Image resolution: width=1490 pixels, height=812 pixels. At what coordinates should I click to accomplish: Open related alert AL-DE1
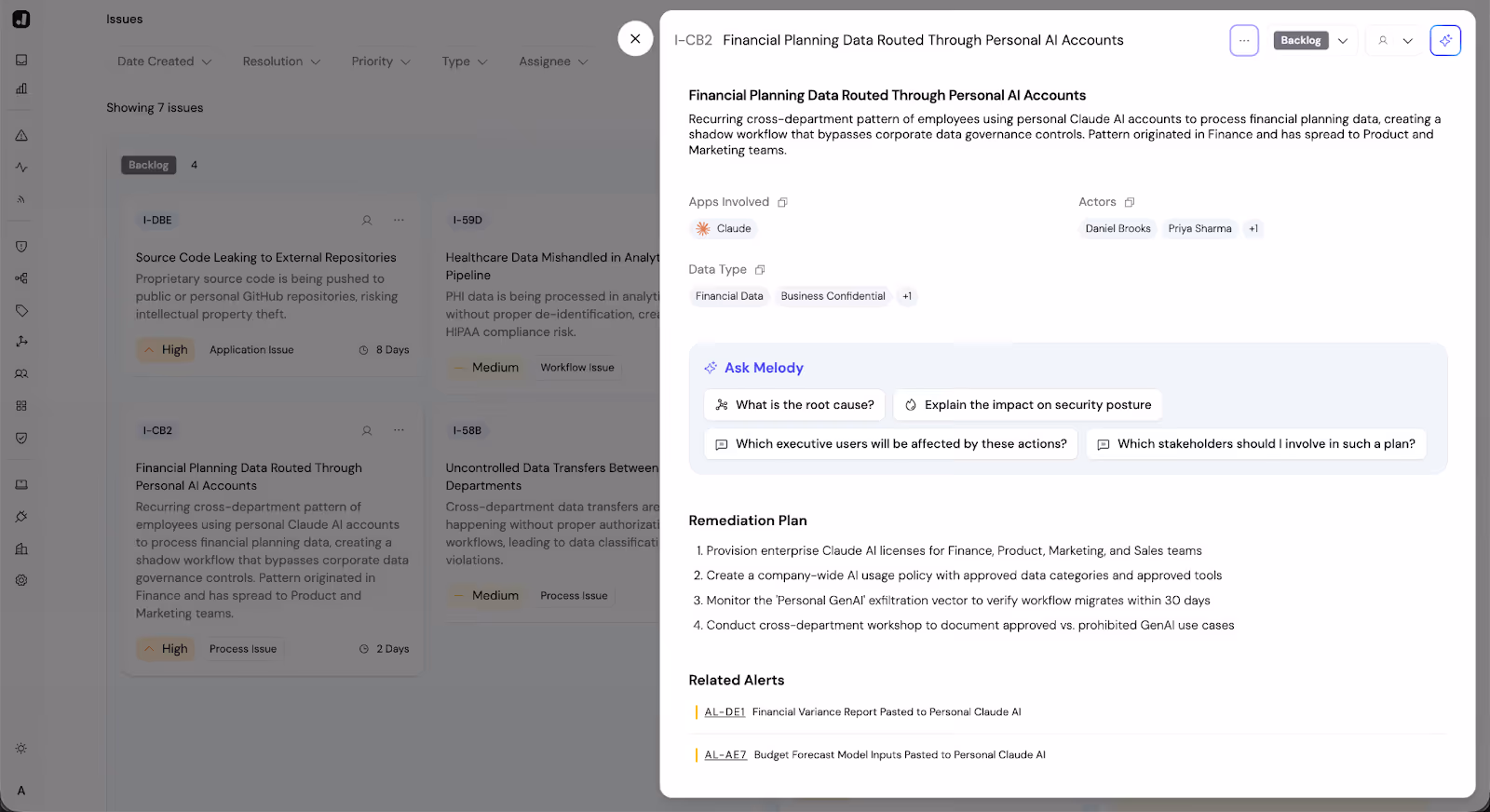click(725, 712)
